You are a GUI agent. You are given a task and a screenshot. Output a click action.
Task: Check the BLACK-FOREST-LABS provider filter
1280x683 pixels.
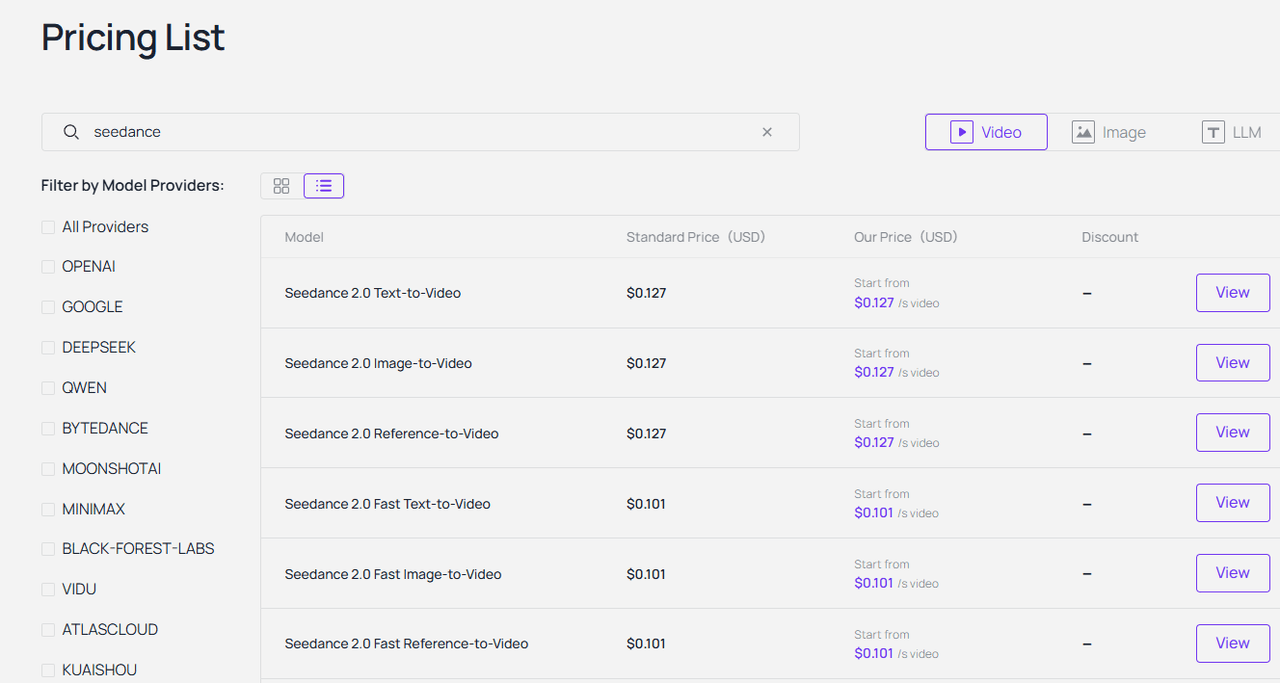(48, 549)
